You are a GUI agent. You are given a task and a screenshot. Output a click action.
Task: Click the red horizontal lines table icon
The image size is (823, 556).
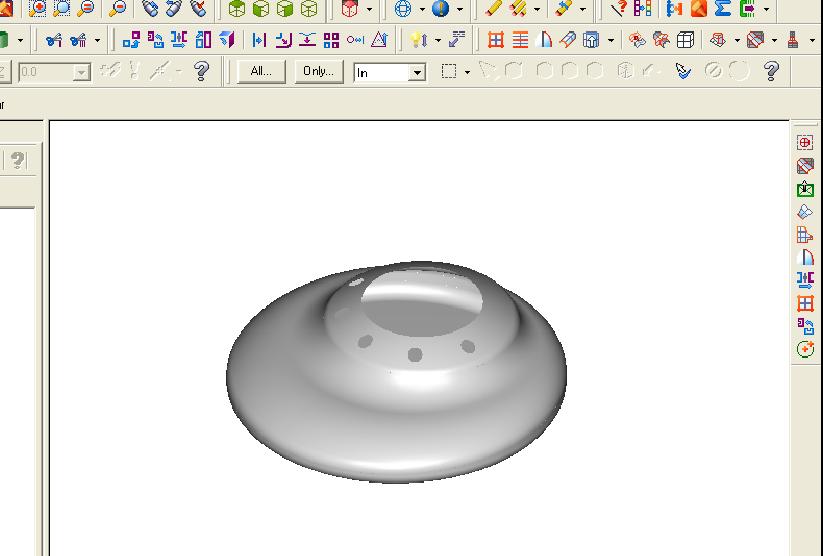click(520, 40)
